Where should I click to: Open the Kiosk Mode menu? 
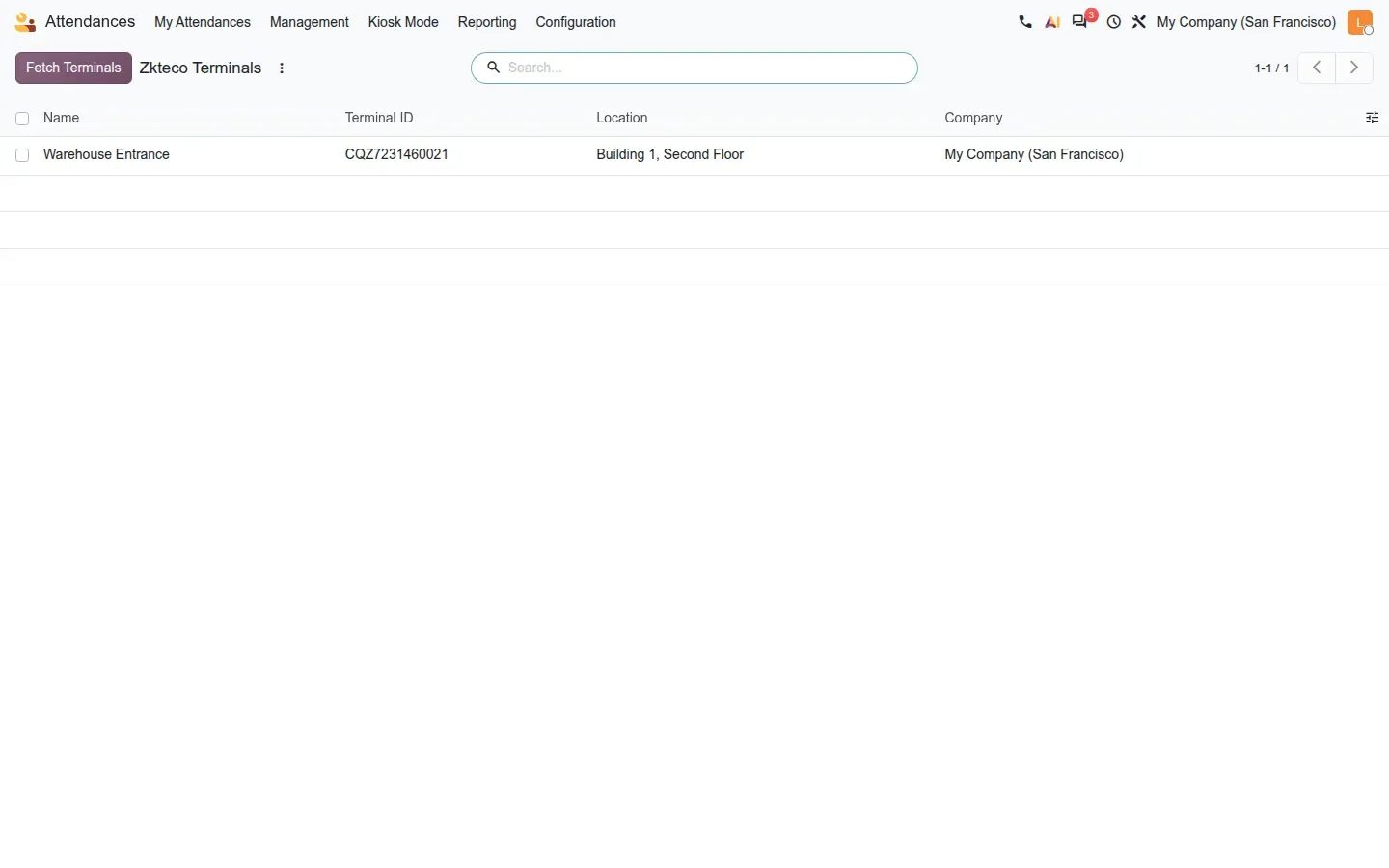(x=403, y=22)
